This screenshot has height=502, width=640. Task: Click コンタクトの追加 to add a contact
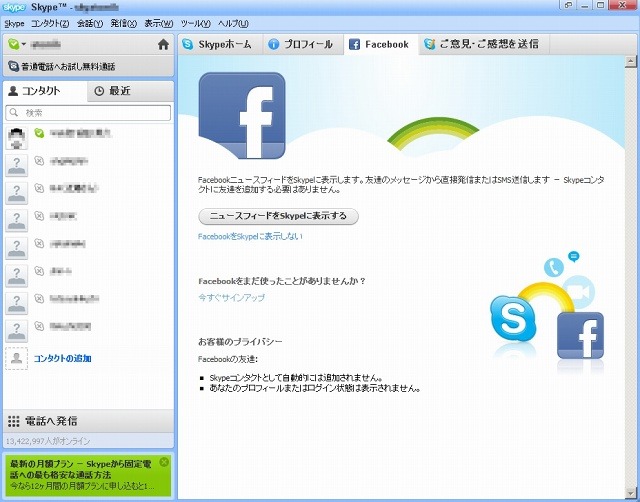[62, 358]
